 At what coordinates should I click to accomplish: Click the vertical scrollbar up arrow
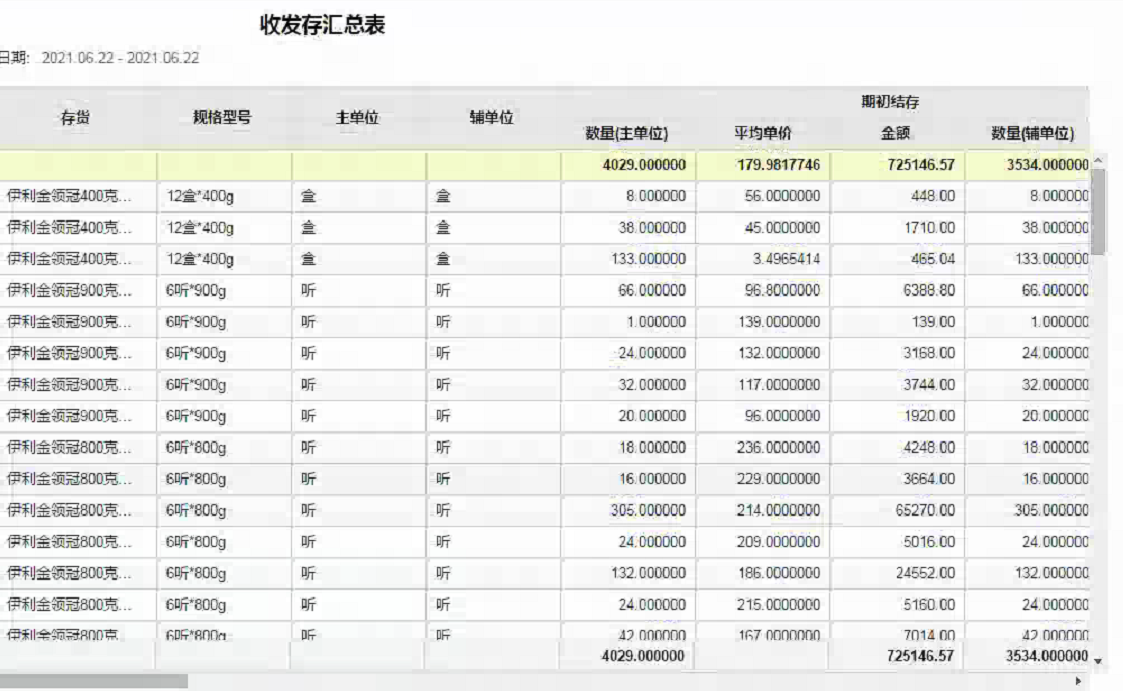[x=1098, y=160]
